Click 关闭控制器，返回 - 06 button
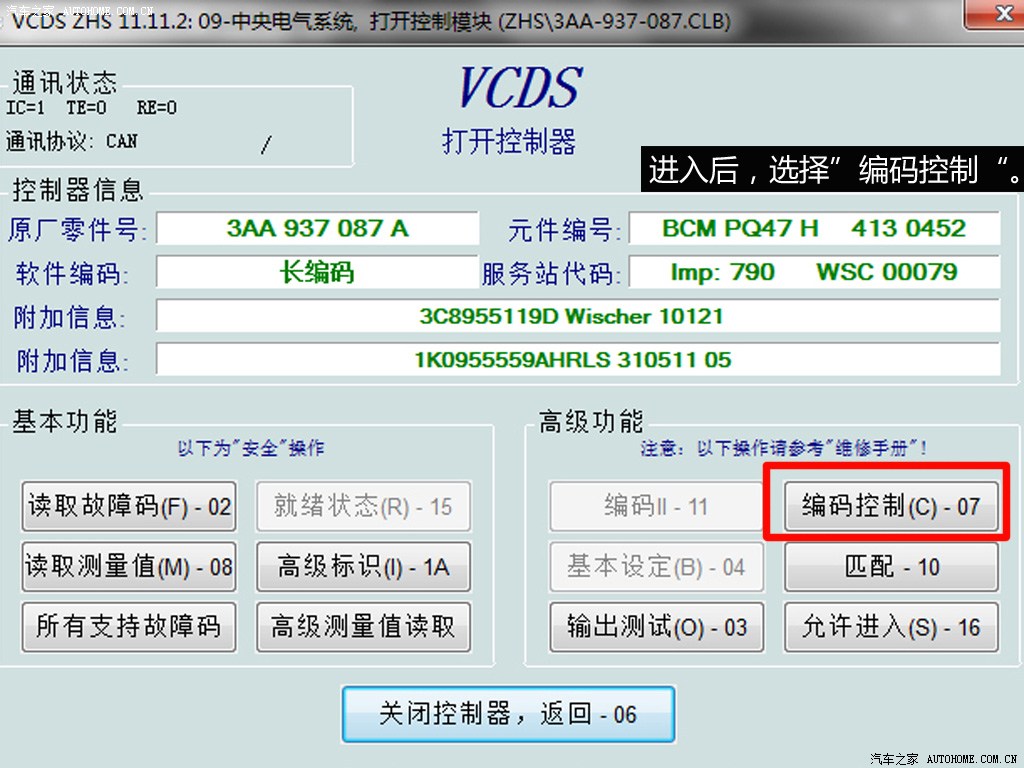This screenshot has height=768, width=1024. pyautogui.click(x=508, y=714)
